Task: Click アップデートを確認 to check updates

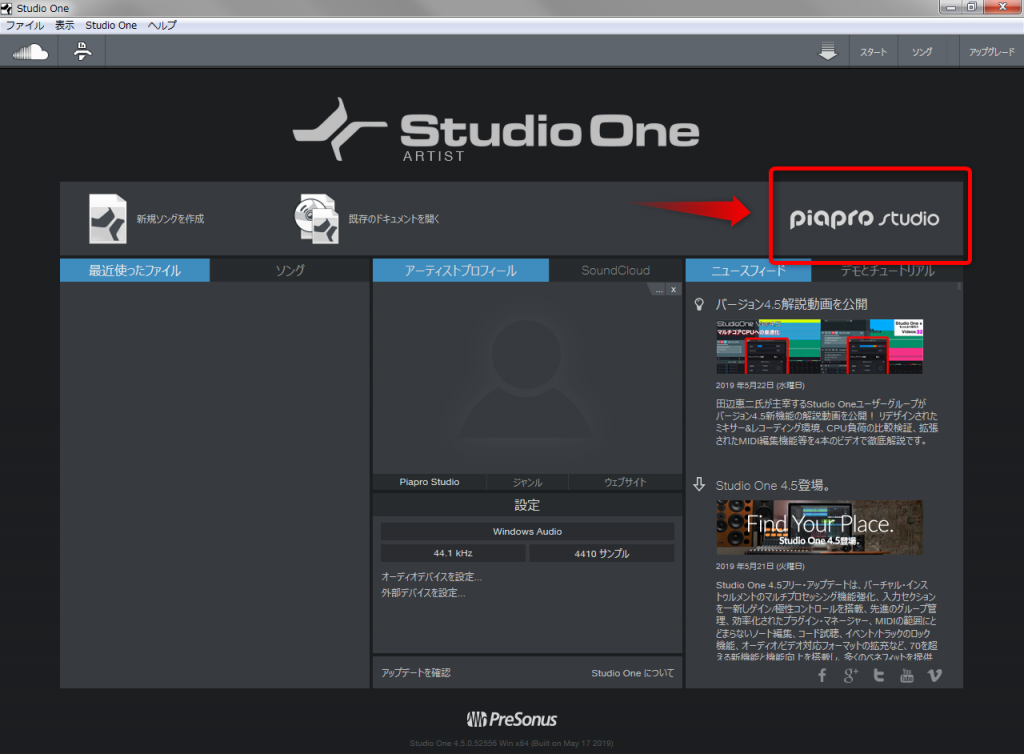Action: coord(417,673)
